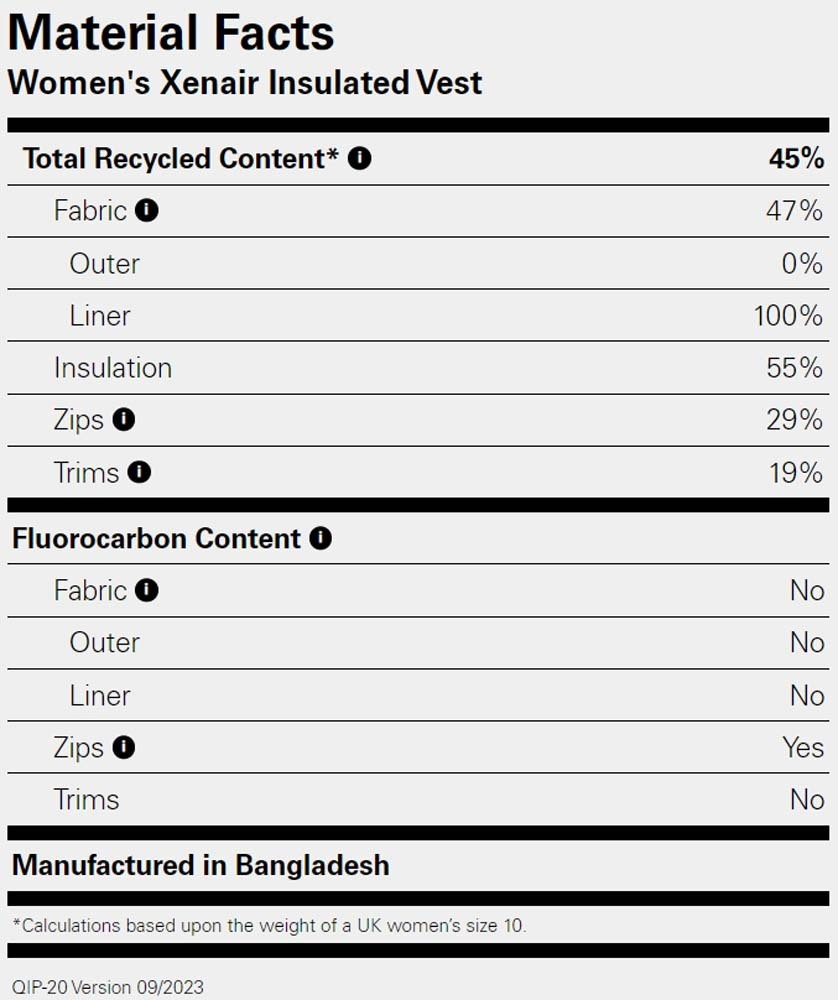Click info icon beside Fluorocarbon Content heading
The width and height of the screenshot is (838, 1000).
click(320, 538)
